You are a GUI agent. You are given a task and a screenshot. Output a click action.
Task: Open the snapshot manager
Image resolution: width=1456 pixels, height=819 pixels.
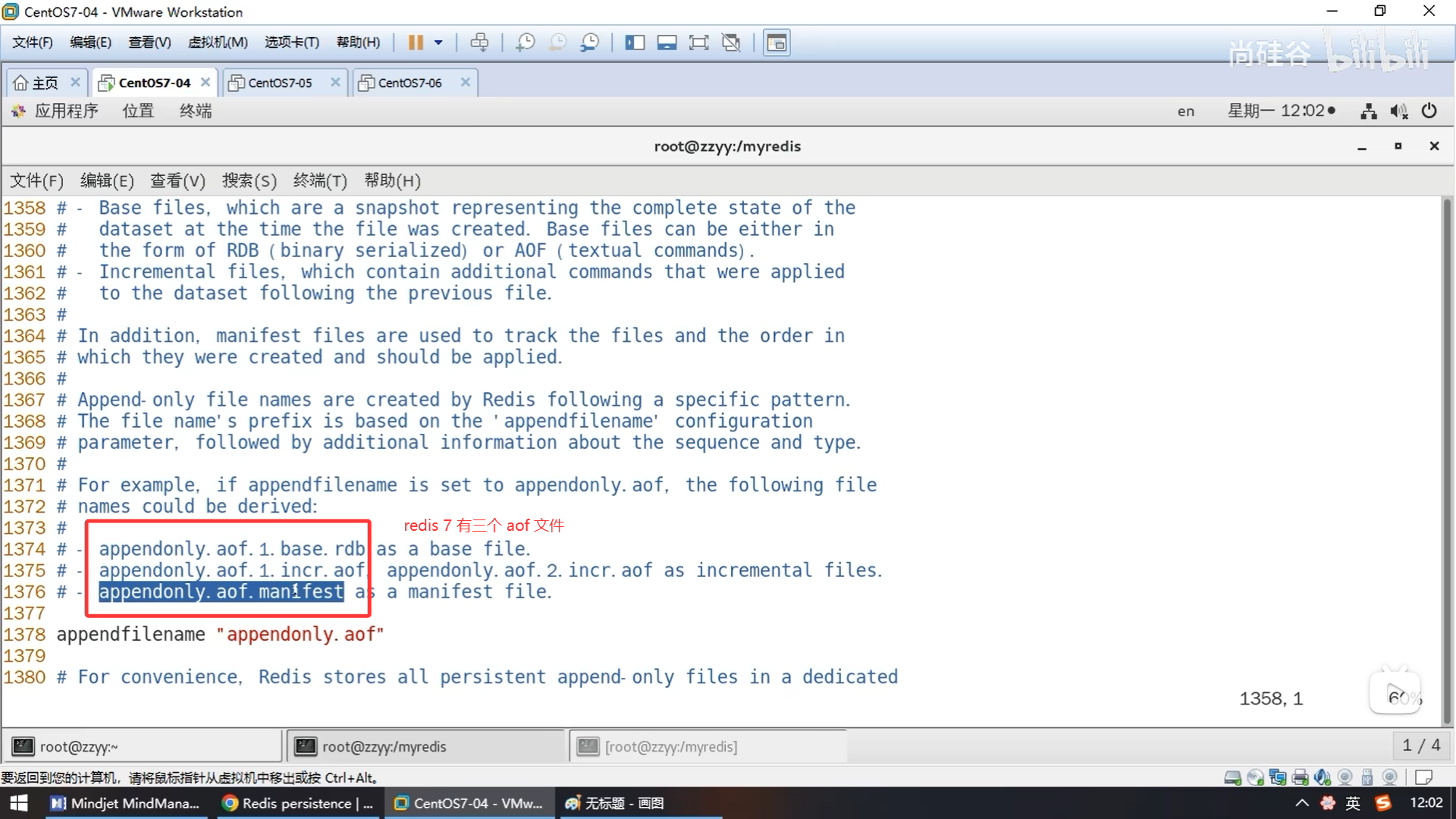[589, 42]
